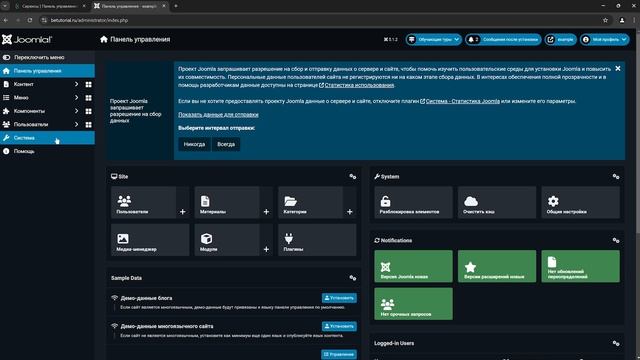Install Демо-данные блога sample data
The image size is (640, 360).
click(339, 298)
